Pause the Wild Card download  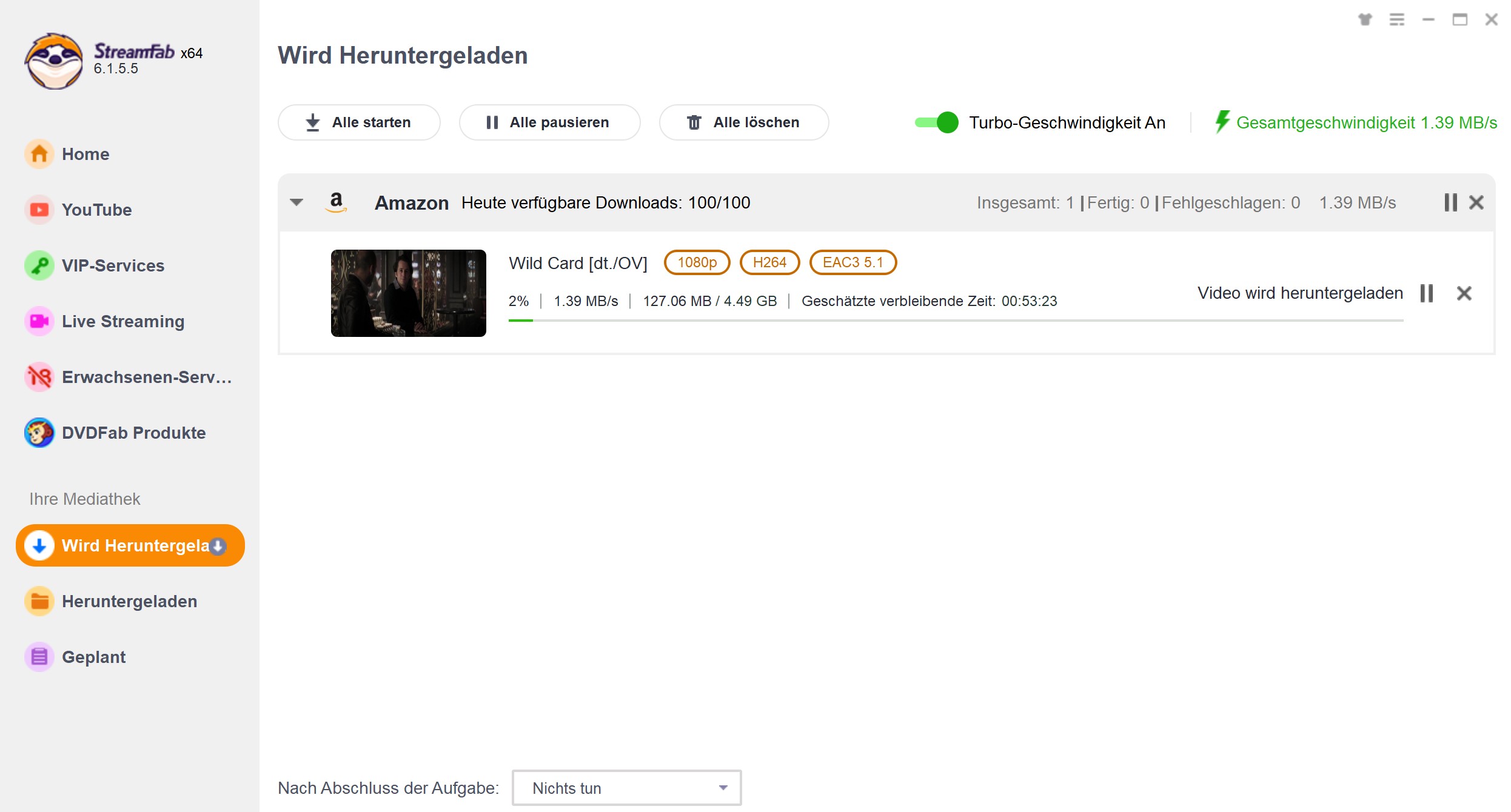coord(1427,293)
